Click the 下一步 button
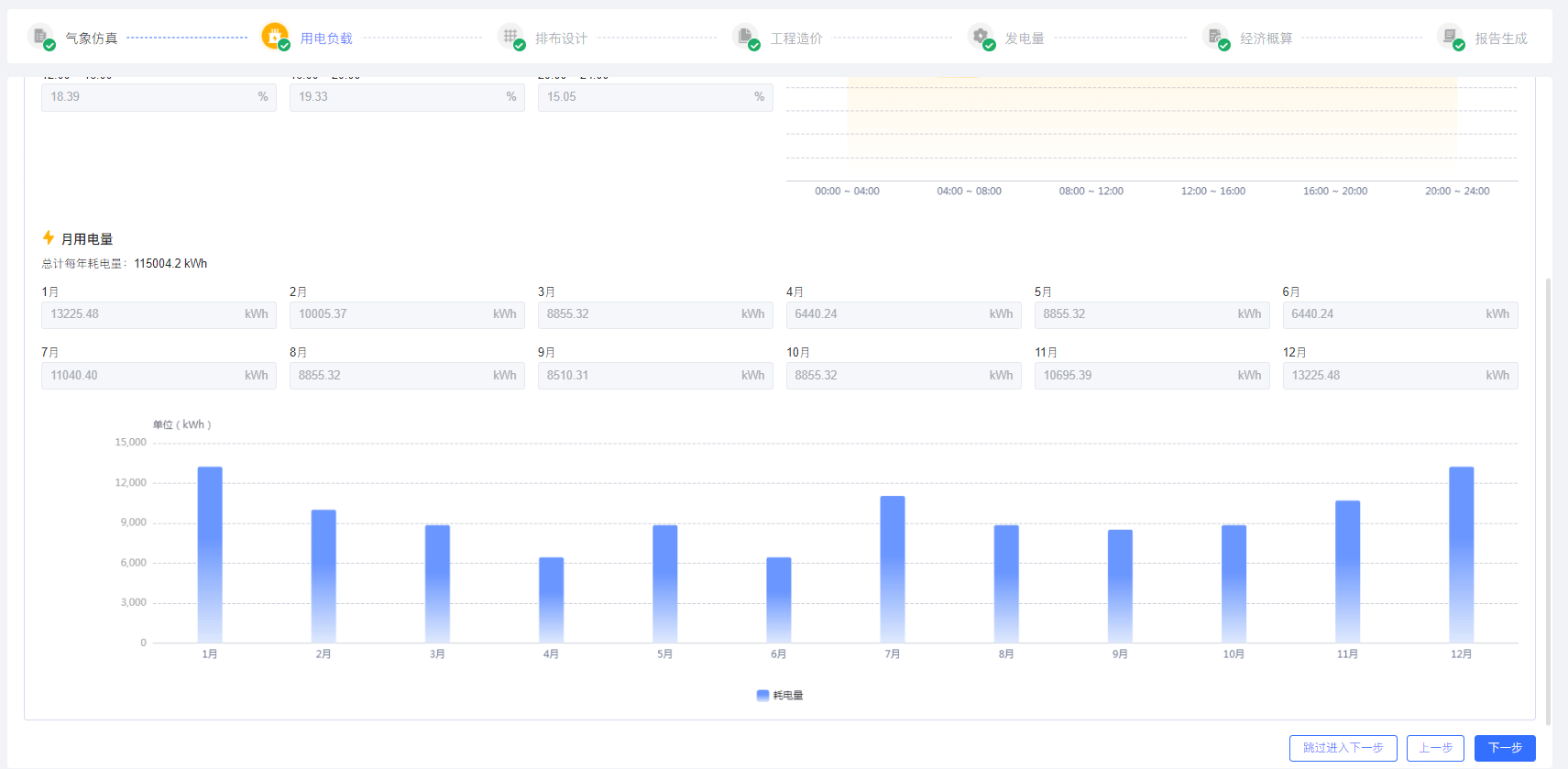The image size is (1568, 769). [1505, 748]
